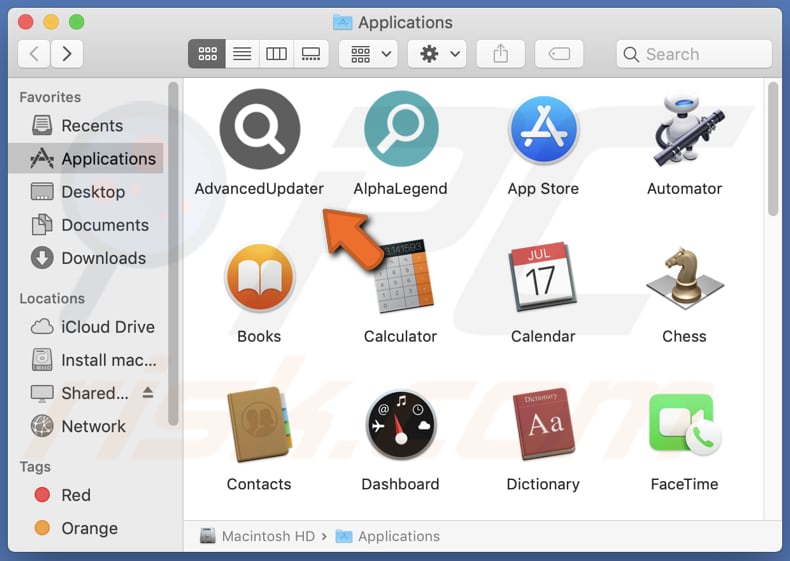
Task: Click the Favorites section header
Action: point(50,97)
